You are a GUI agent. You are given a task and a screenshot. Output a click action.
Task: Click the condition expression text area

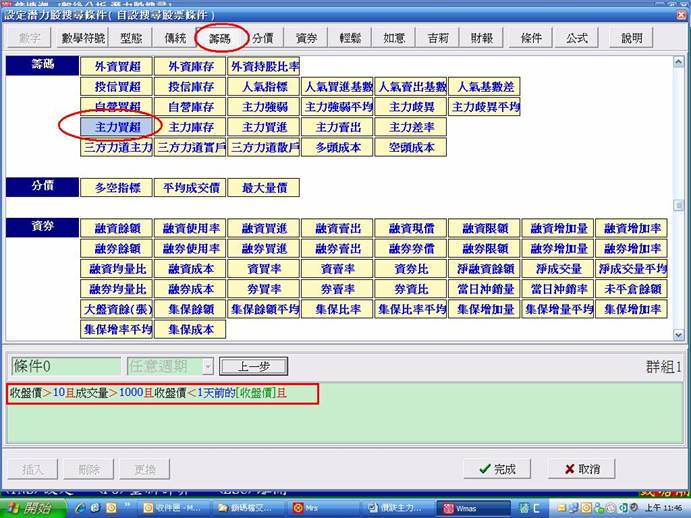340,420
